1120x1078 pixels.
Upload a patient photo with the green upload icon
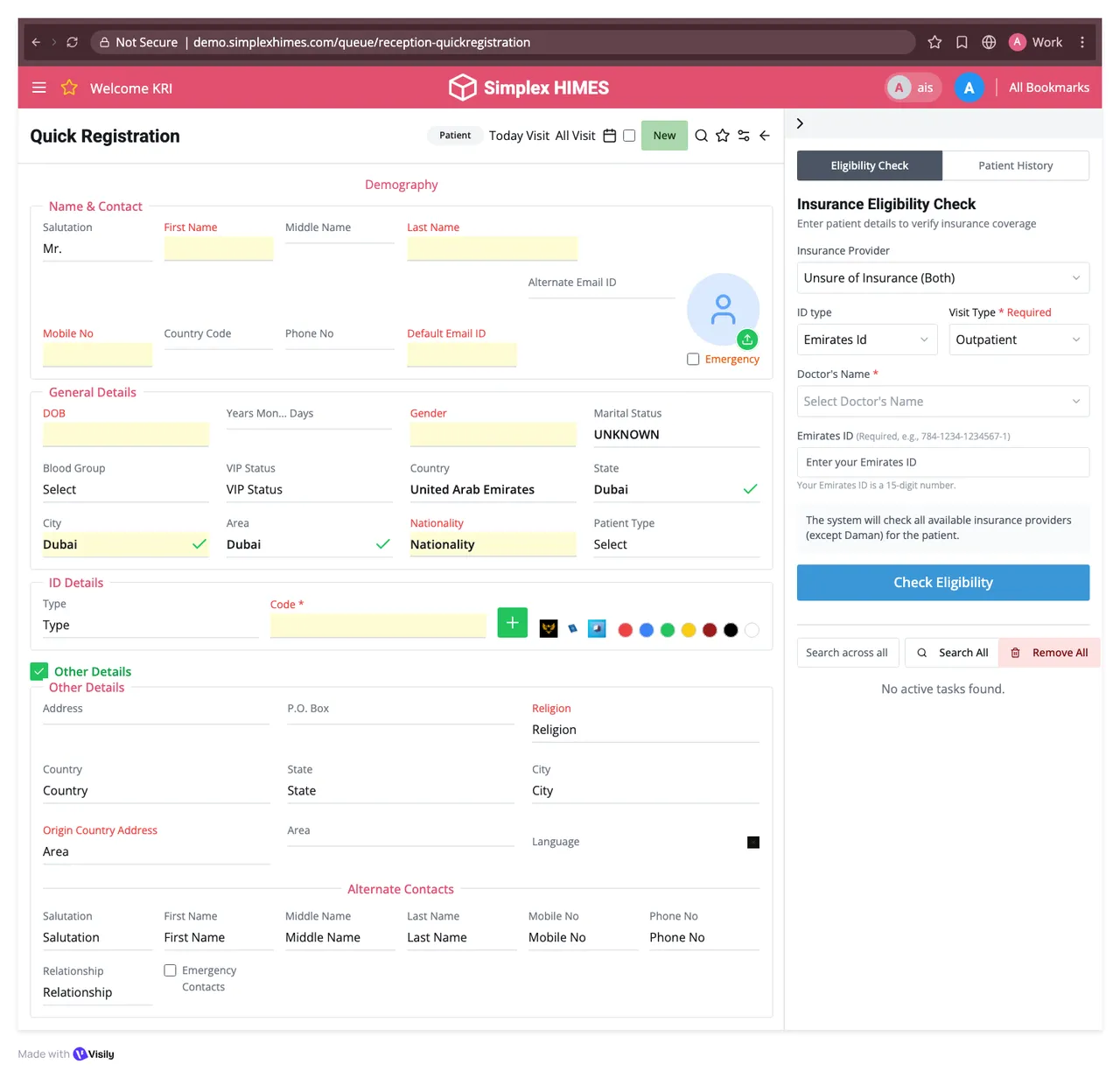[x=747, y=339]
